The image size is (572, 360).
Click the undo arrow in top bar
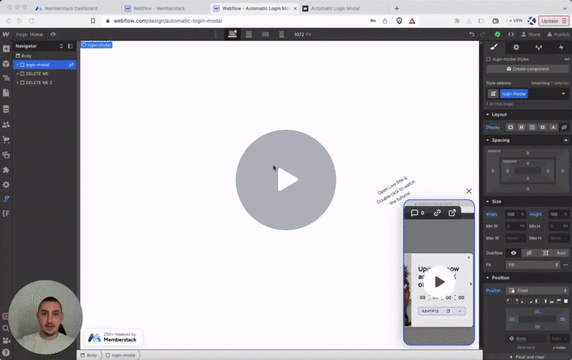coord(472,34)
